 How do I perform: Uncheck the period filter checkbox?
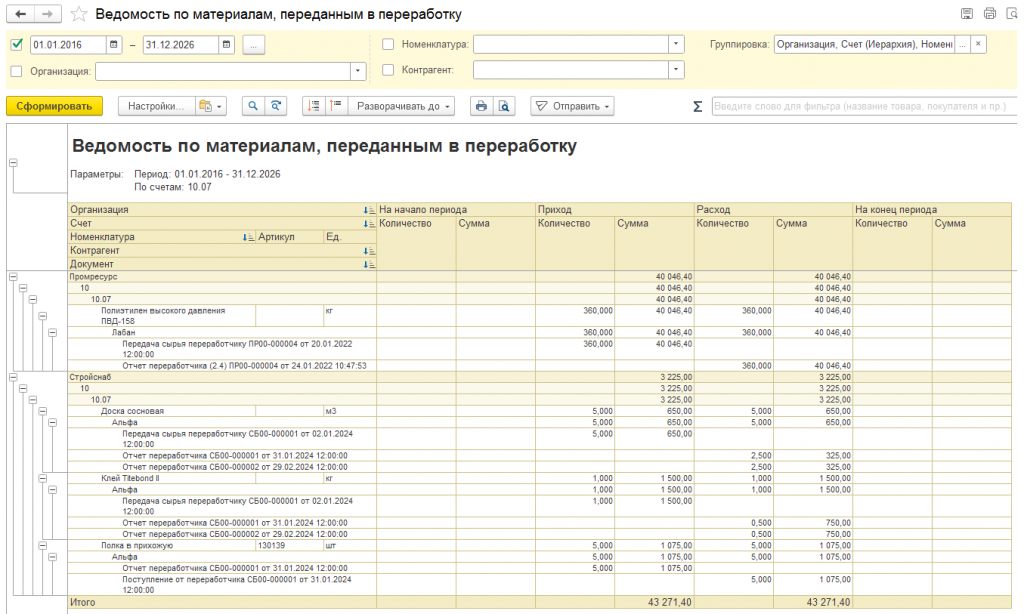pyautogui.click(x=17, y=44)
